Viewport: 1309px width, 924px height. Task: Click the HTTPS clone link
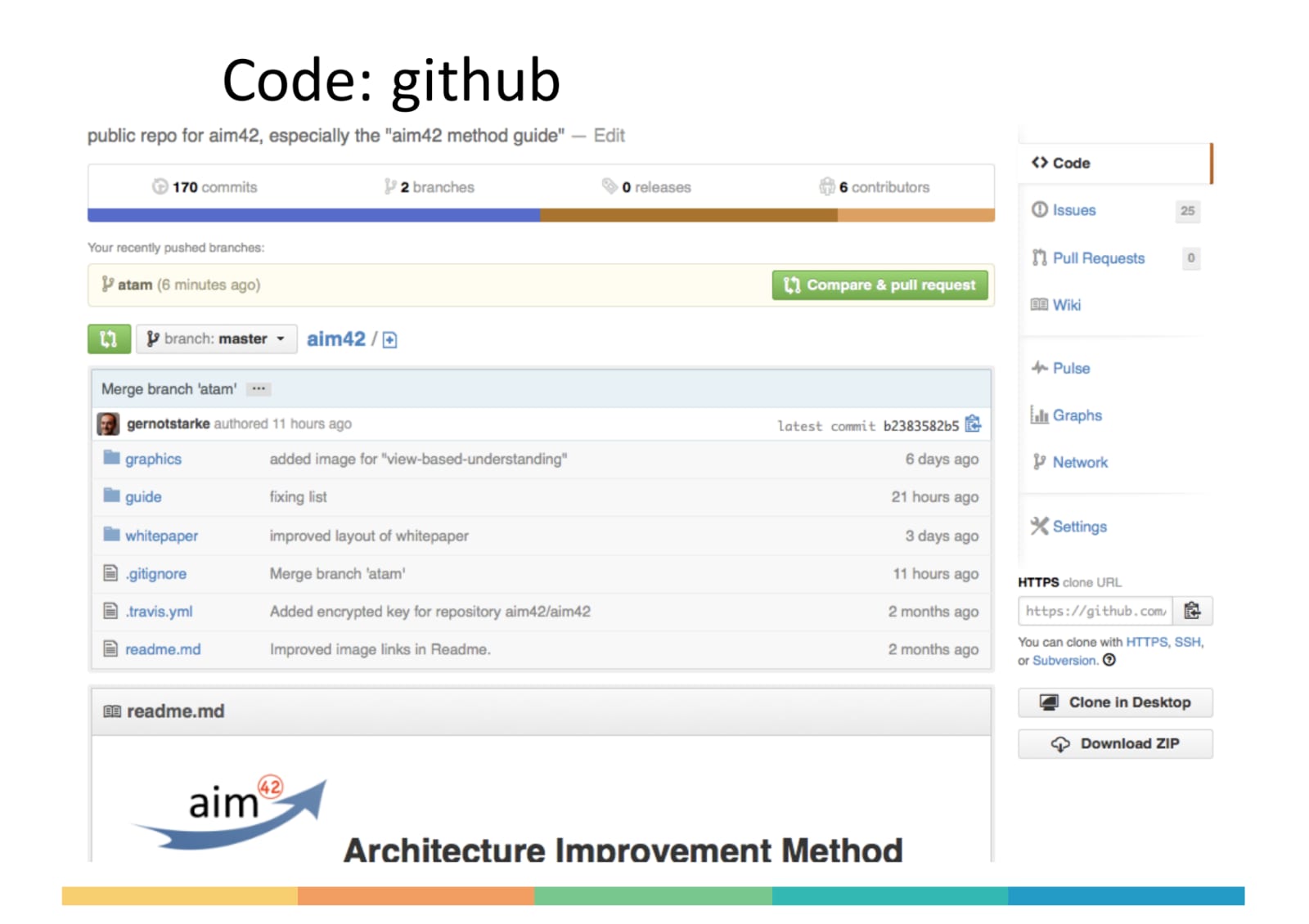coord(1147,642)
